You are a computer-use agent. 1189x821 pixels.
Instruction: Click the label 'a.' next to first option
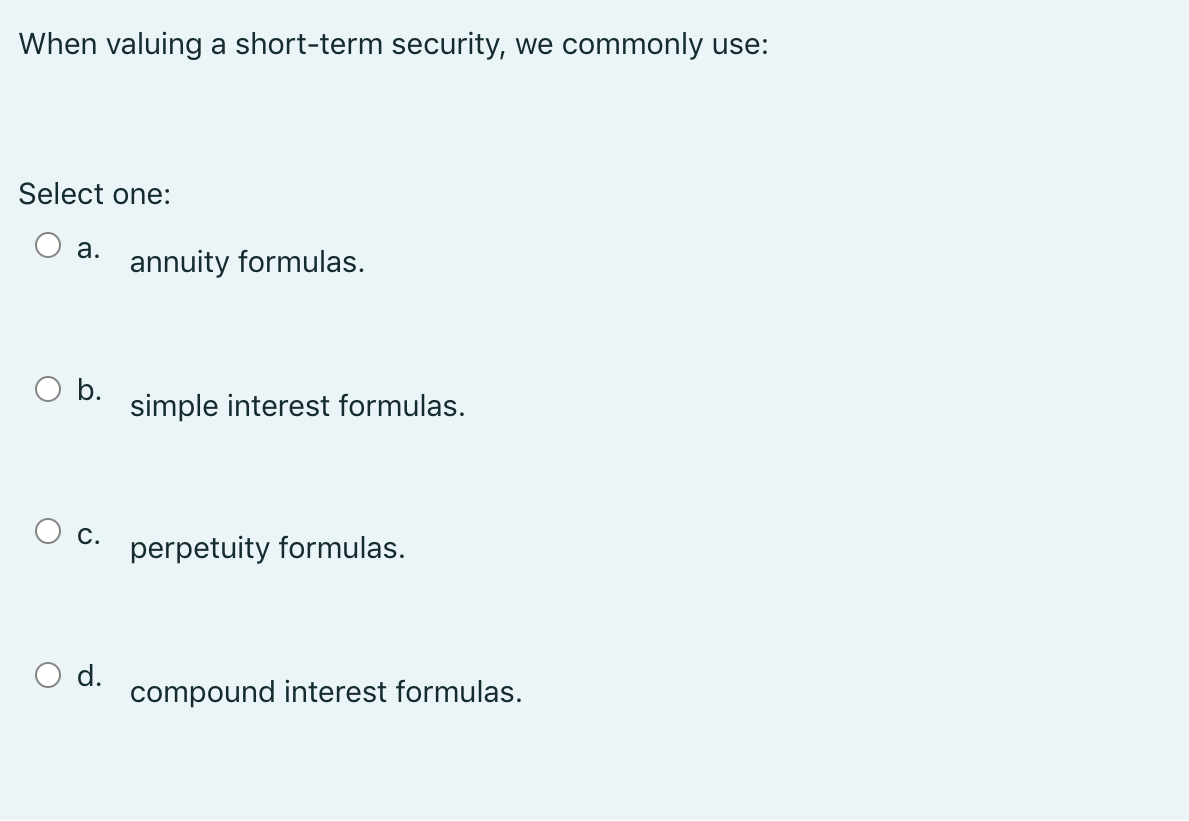coord(89,247)
